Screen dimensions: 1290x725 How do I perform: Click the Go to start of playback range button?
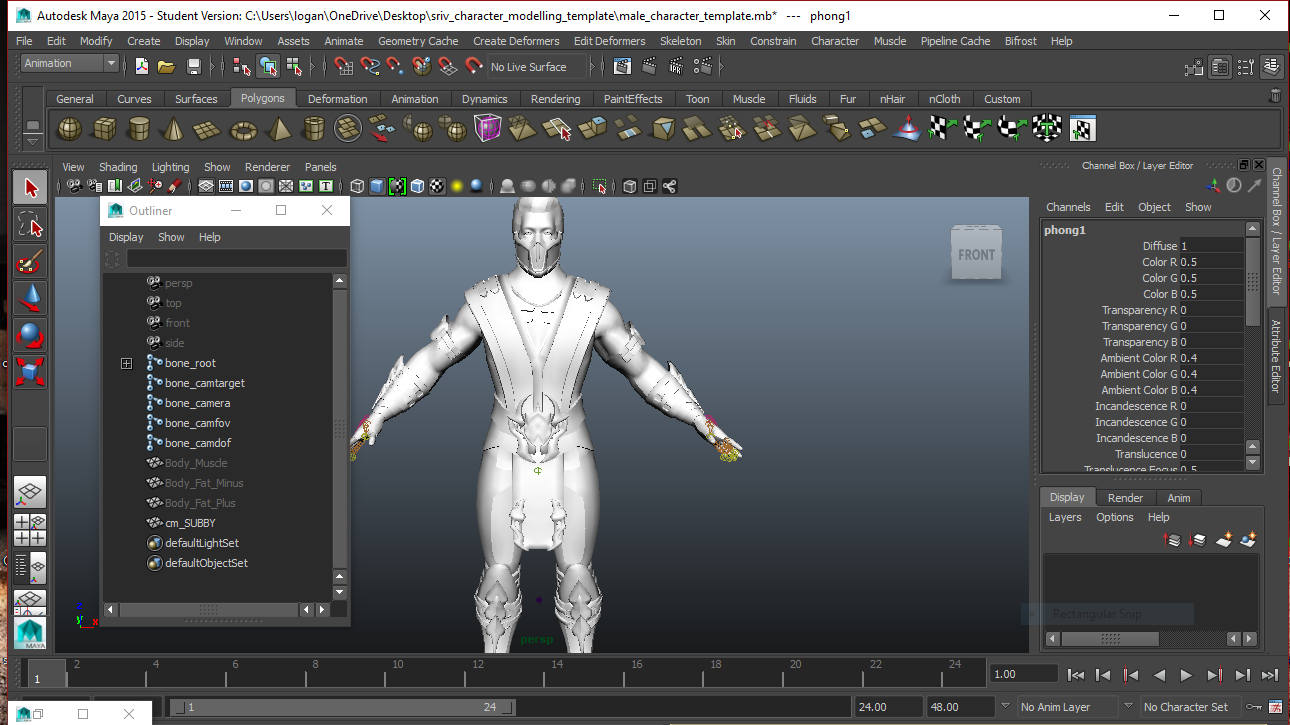1076,675
